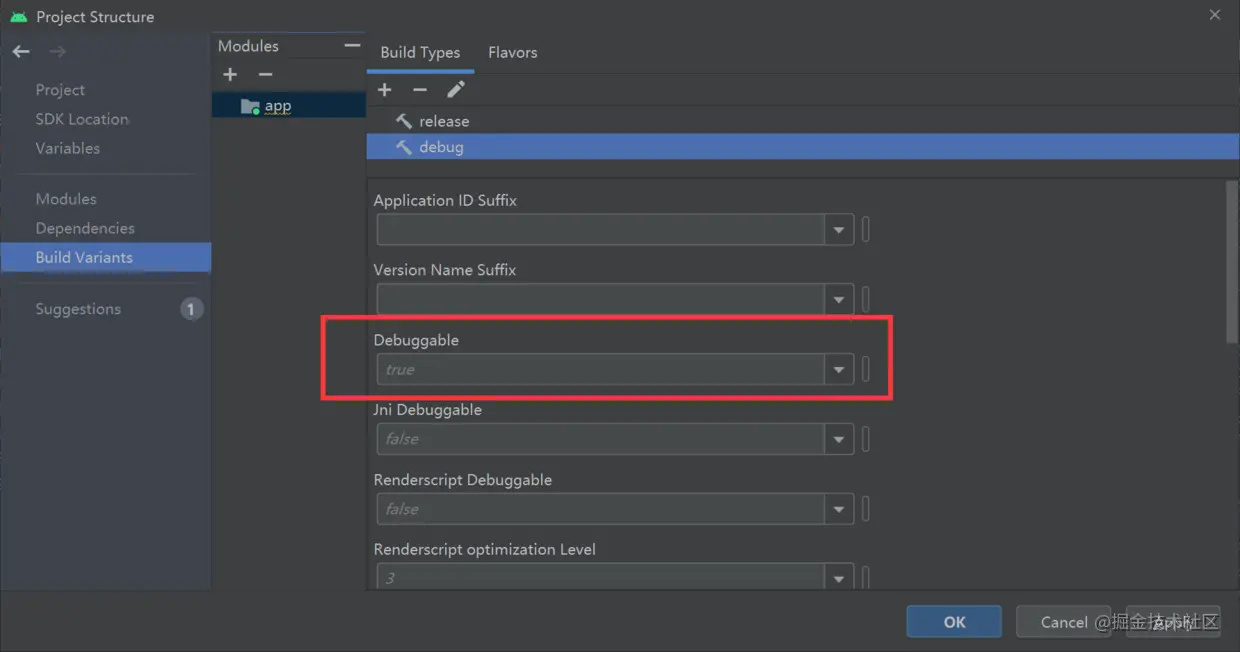Click the back navigation arrow

[x=21, y=51]
